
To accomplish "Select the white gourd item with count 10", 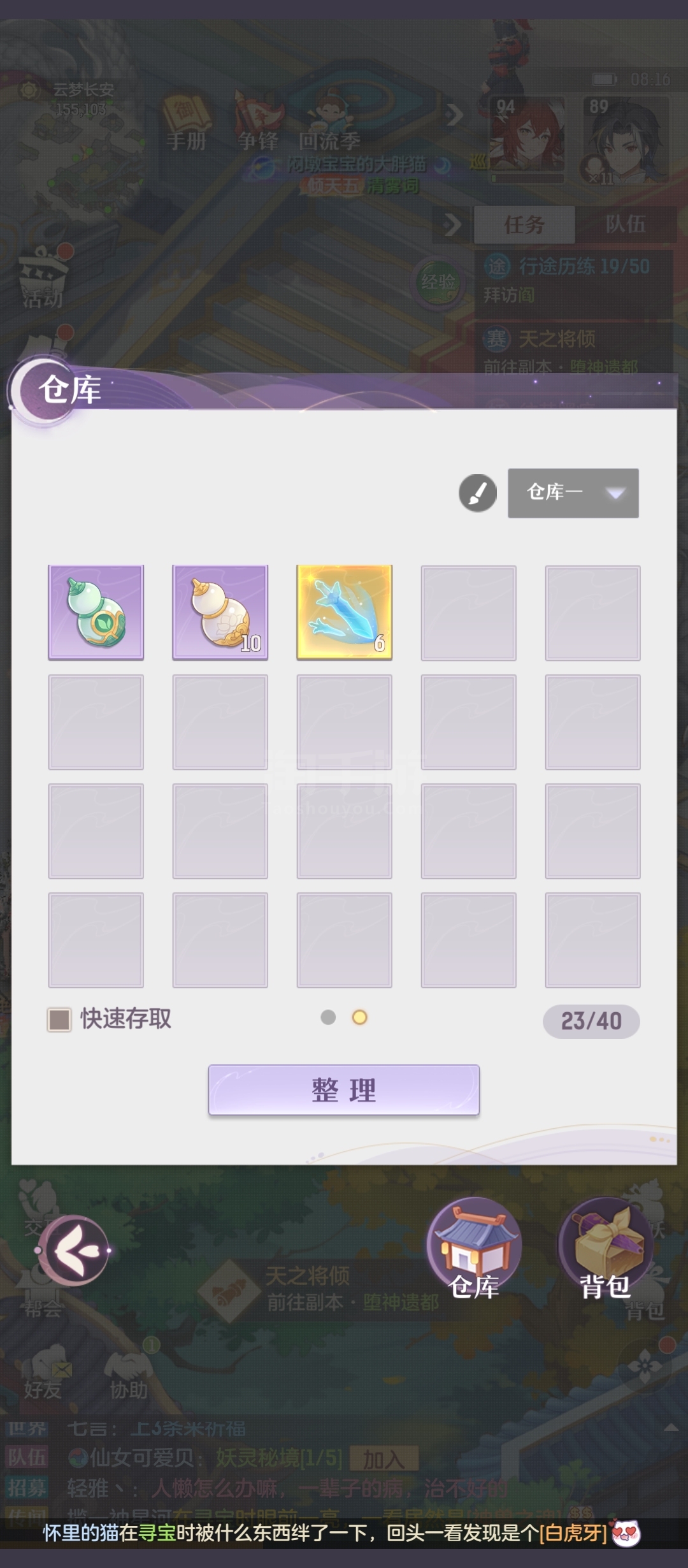I will coord(220,612).
